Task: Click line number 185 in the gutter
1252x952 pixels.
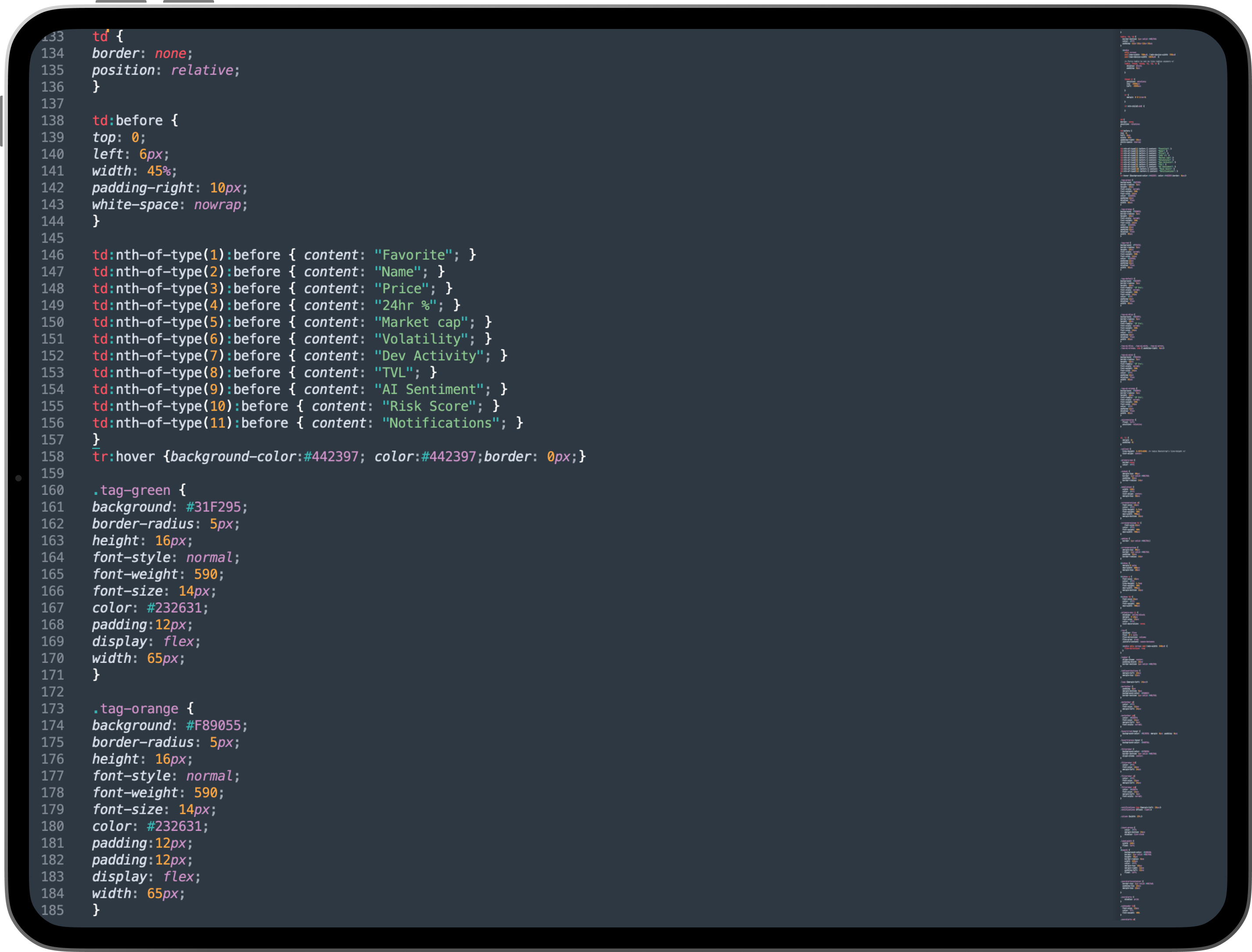Action: tap(52, 911)
